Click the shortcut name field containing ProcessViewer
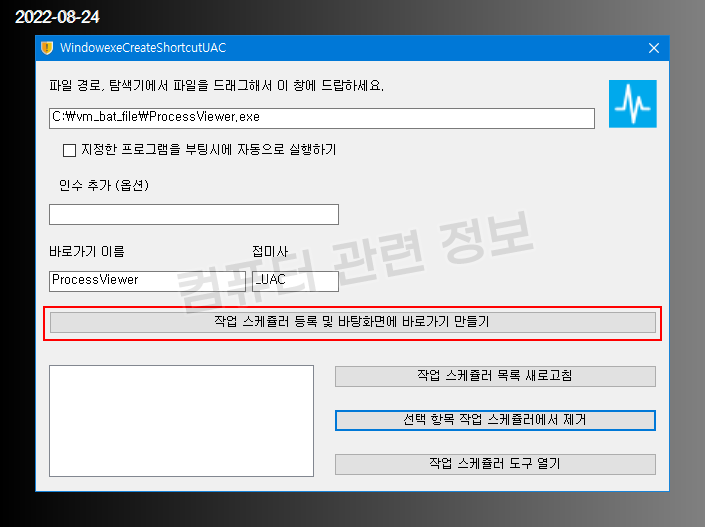The width and height of the screenshot is (705, 527). point(147,281)
